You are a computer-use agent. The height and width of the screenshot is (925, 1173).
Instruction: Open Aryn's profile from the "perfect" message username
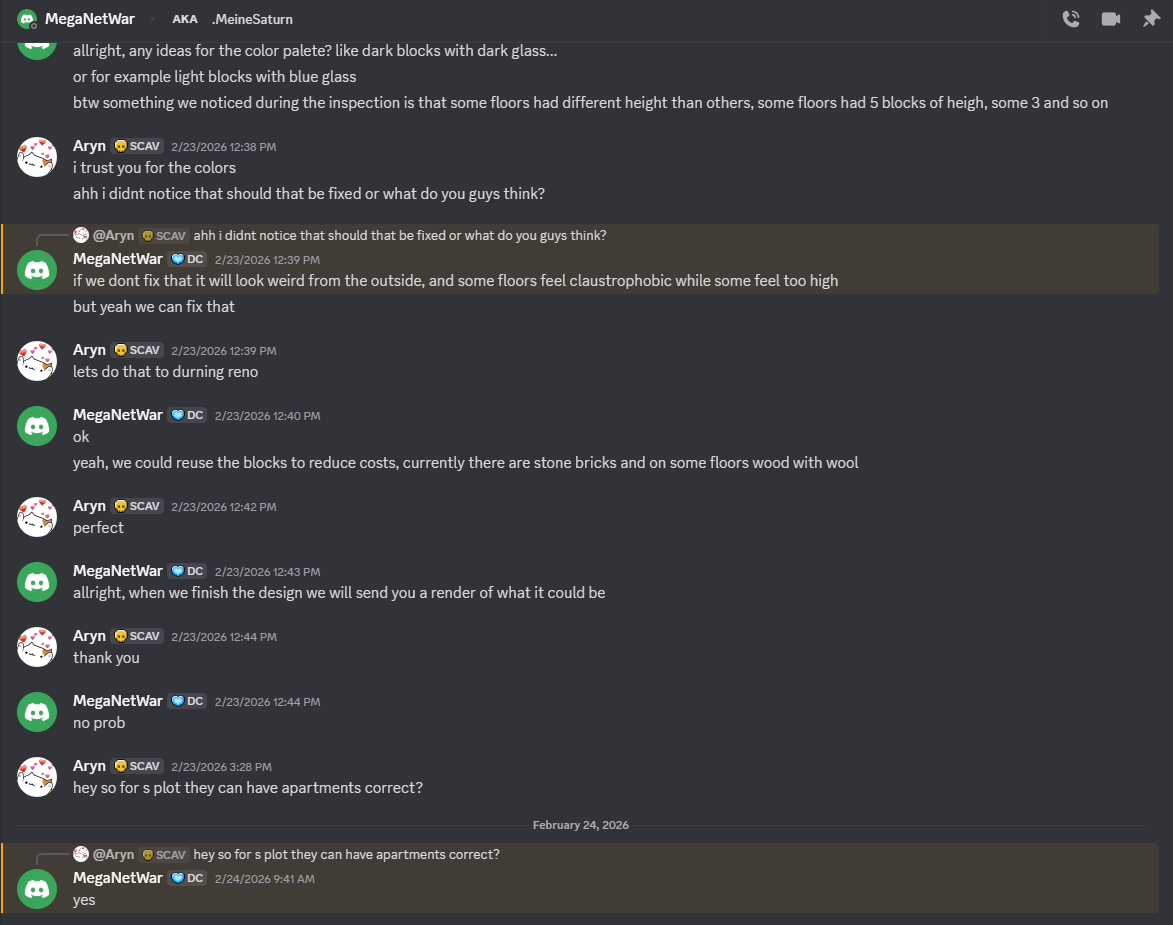[x=89, y=506]
